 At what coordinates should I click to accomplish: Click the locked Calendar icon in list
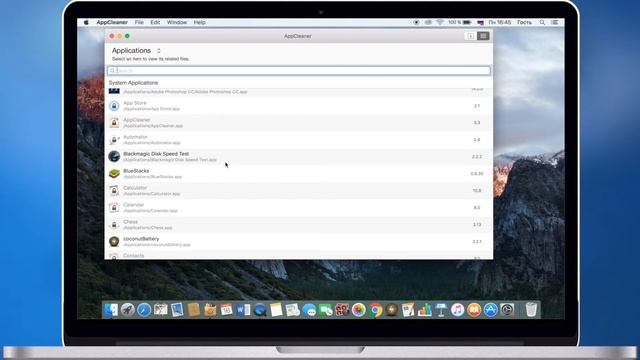click(x=114, y=208)
